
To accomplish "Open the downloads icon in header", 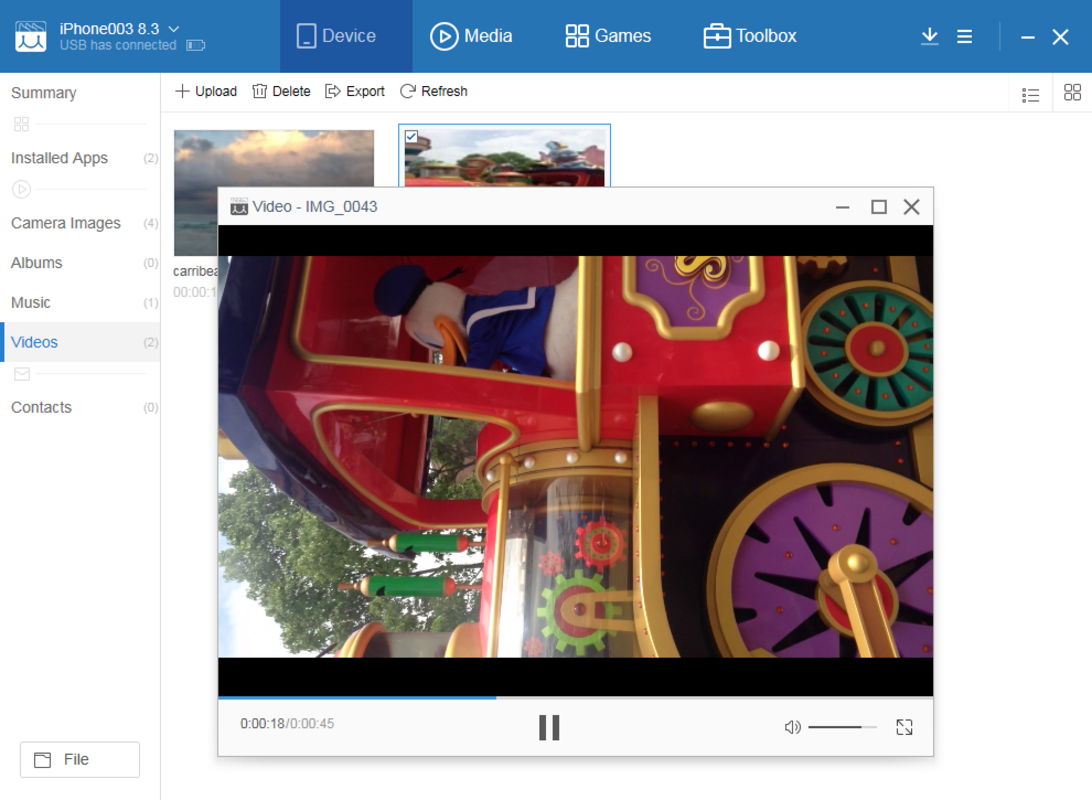I will [x=929, y=36].
